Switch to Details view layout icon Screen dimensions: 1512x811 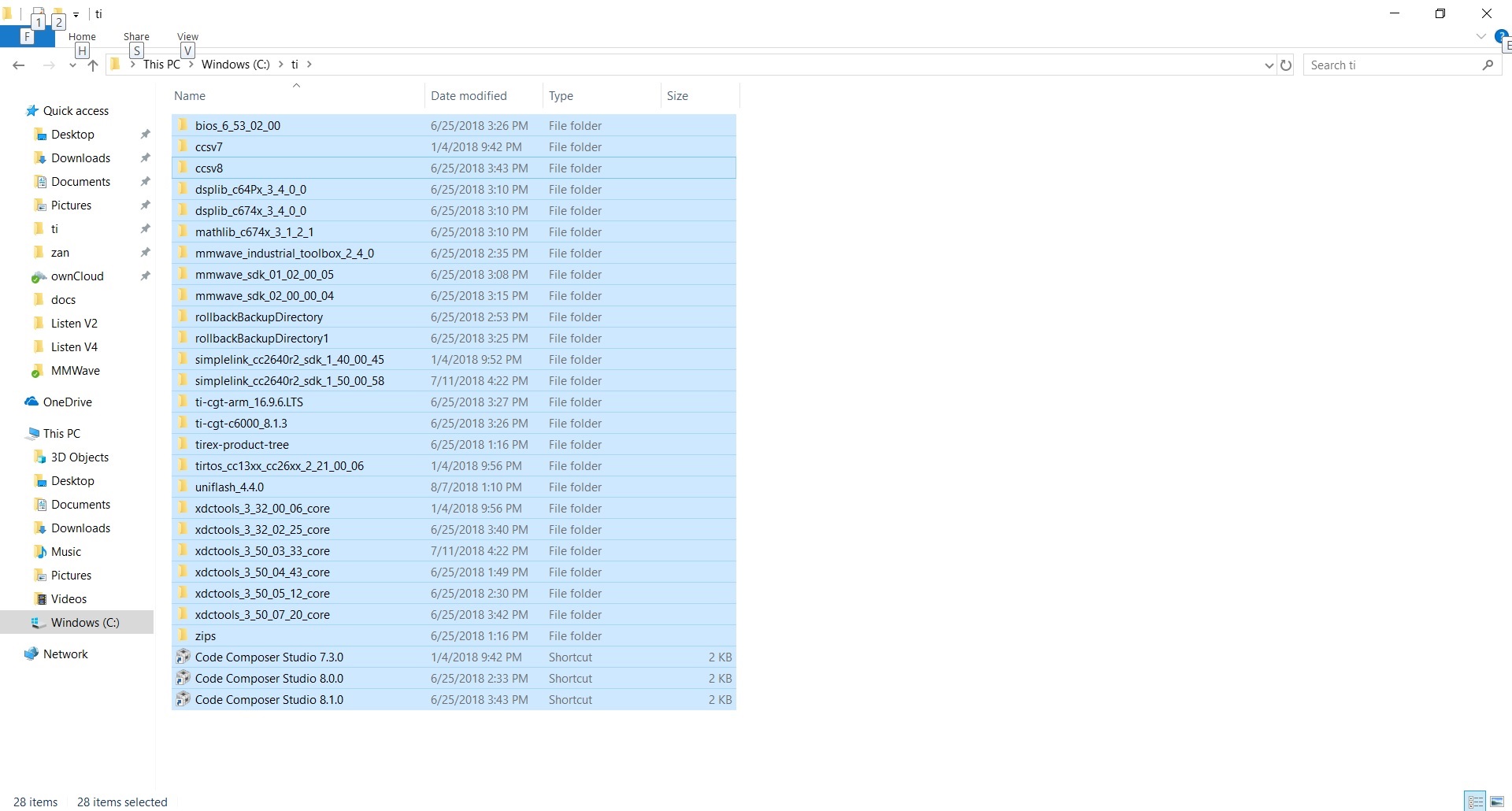1476,802
